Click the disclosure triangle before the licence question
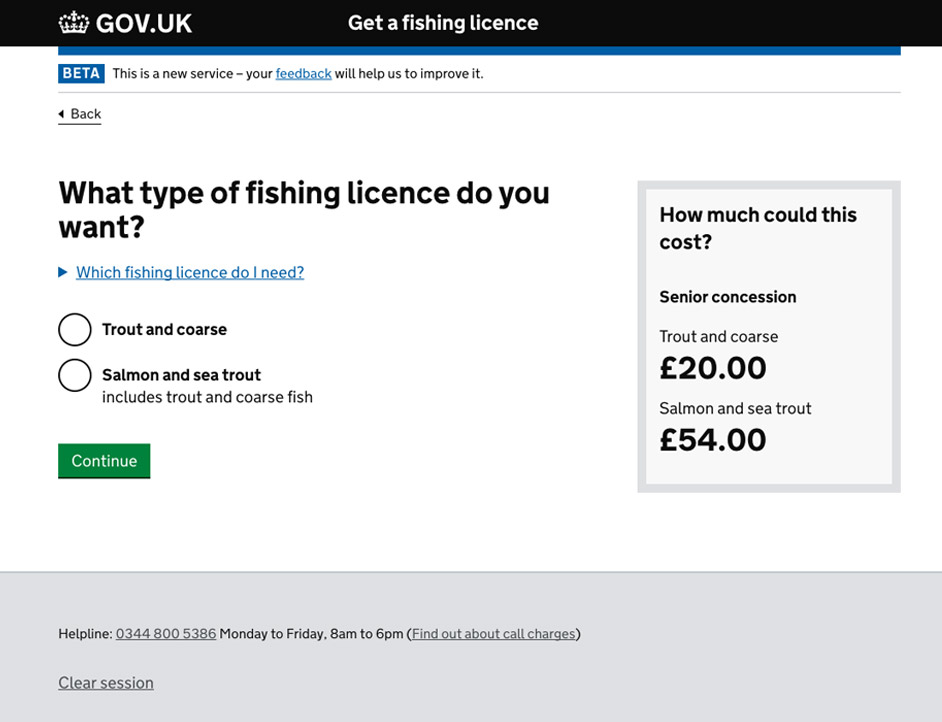Screen dimensions: 942x722 (64, 272)
